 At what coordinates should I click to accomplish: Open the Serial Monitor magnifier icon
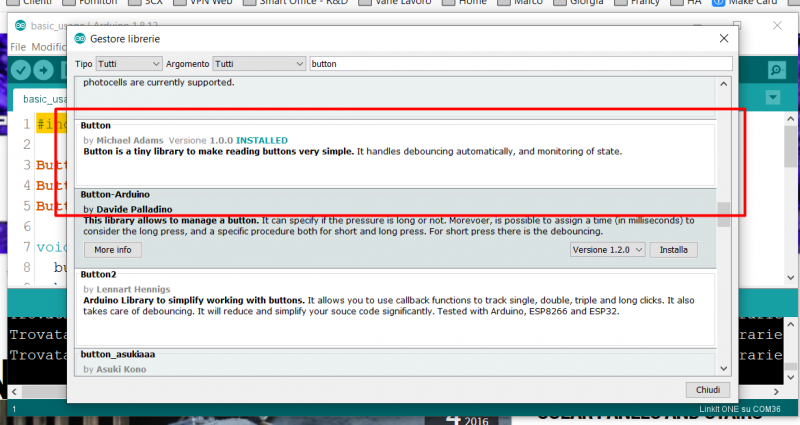(775, 70)
